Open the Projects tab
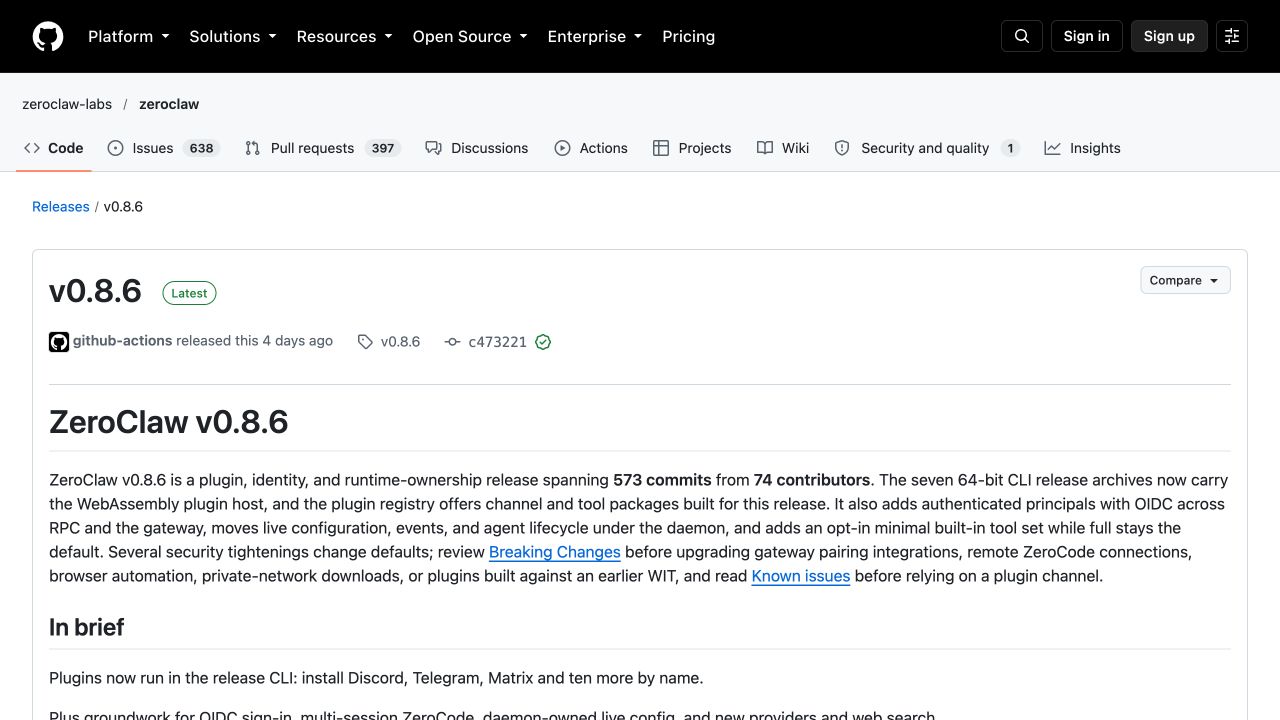 coord(692,148)
